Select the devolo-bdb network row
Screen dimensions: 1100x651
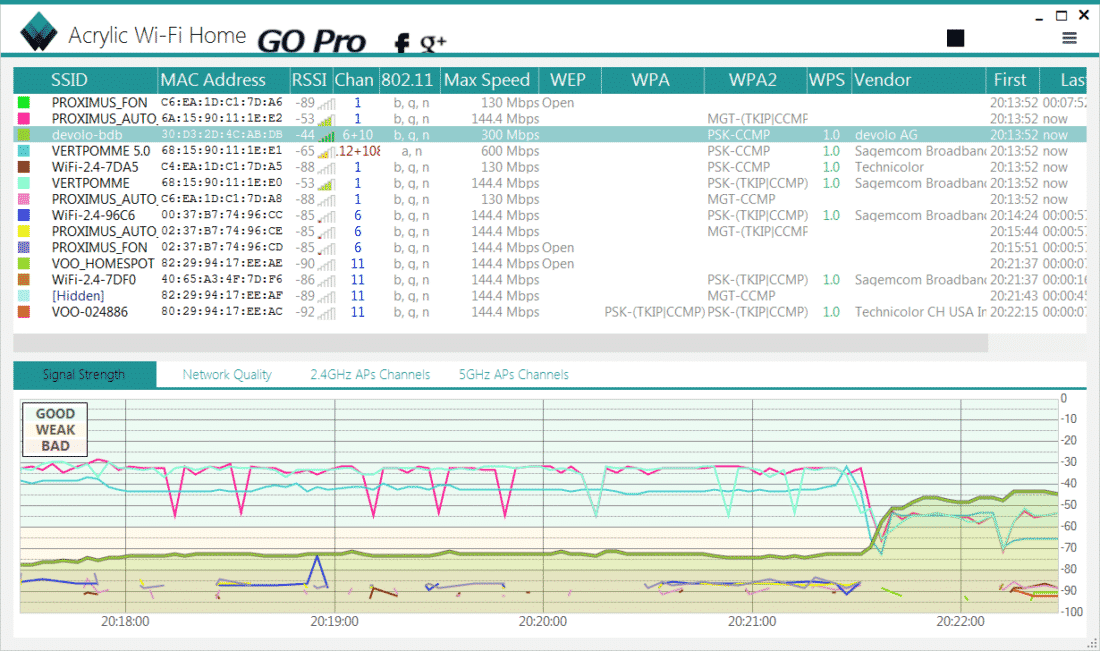pyautogui.click(x=550, y=135)
